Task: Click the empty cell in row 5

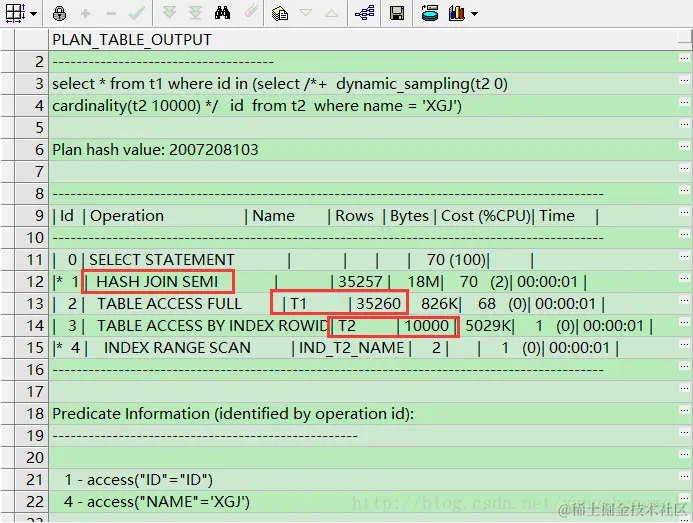Action: [363, 128]
